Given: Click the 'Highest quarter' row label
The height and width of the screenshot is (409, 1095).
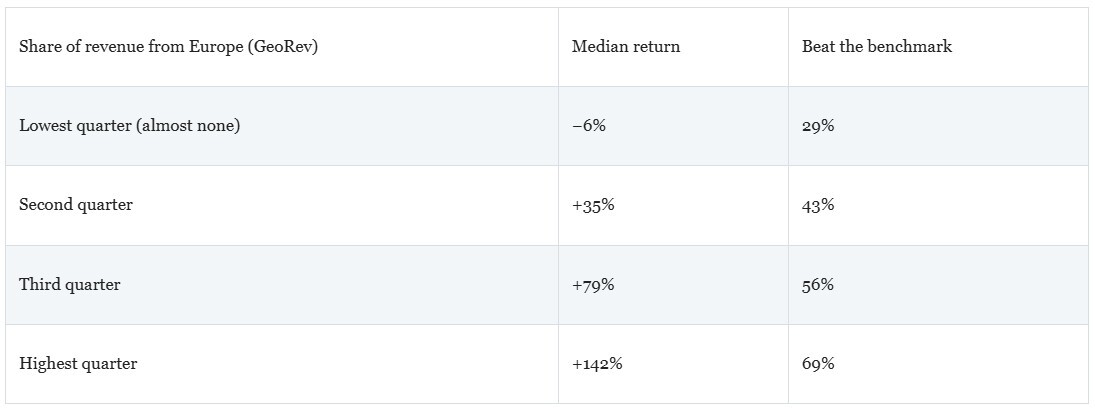Looking at the screenshot, I should (78, 364).
